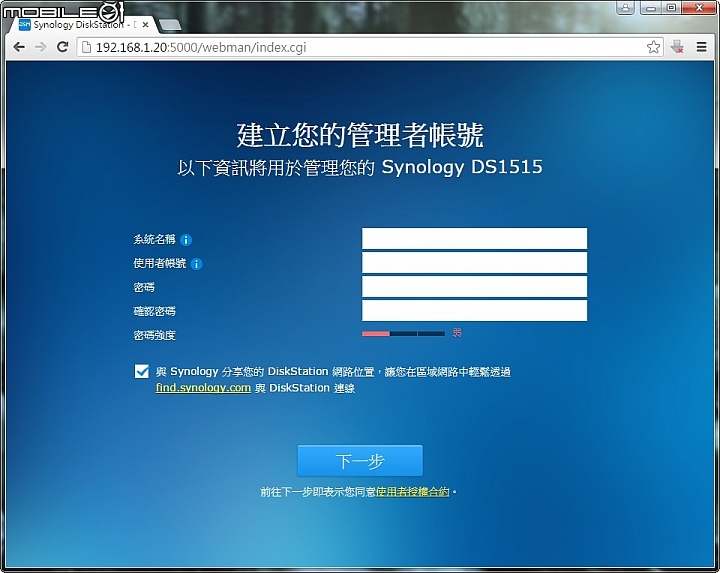Bookmark page with the star icon
The height and width of the screenshot is (573, 720).
coord(653,47)
